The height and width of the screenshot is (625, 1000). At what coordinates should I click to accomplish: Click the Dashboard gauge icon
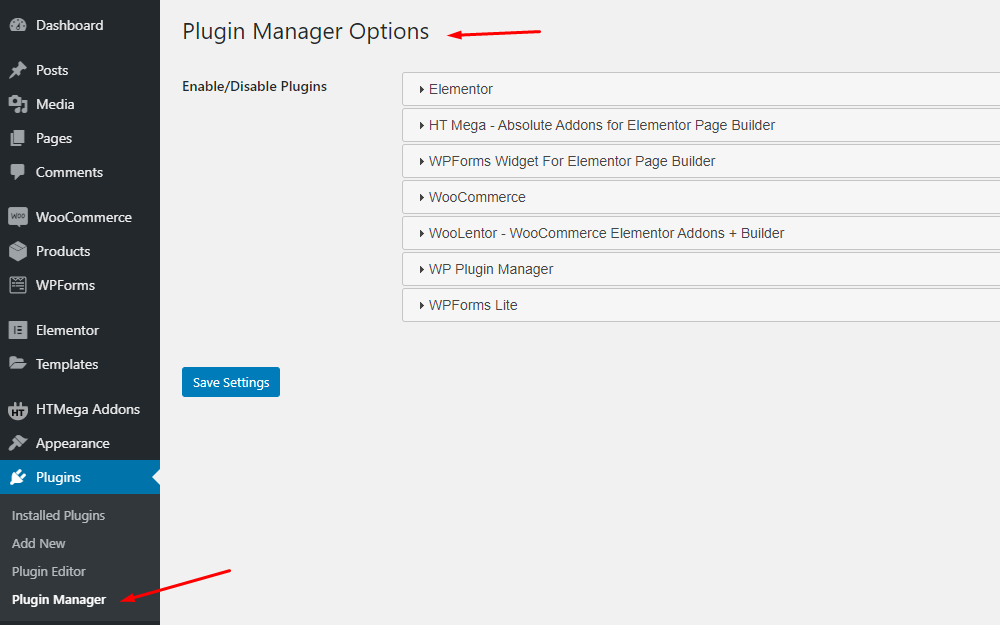pyautogui.click(x=19, y=24)
